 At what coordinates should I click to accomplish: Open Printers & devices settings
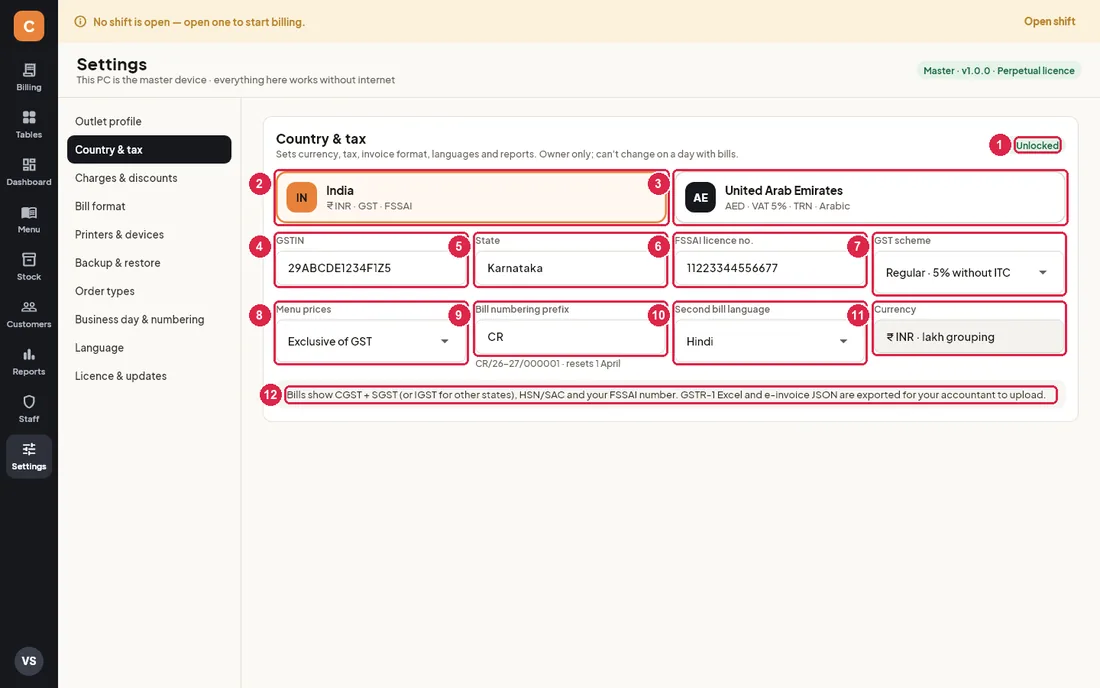click(x=149, y=234)
